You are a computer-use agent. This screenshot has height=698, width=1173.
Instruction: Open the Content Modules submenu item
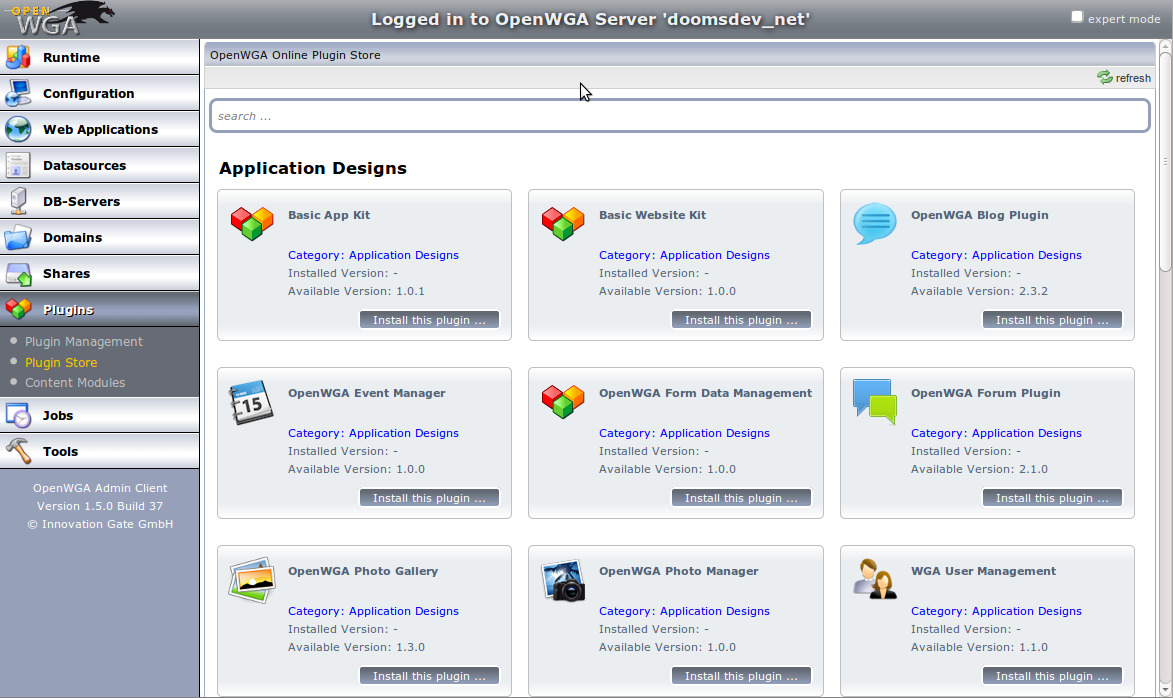tap(75, 382)
